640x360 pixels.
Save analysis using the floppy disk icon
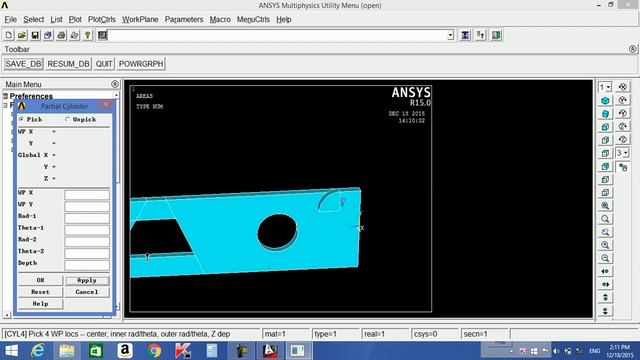35,35
